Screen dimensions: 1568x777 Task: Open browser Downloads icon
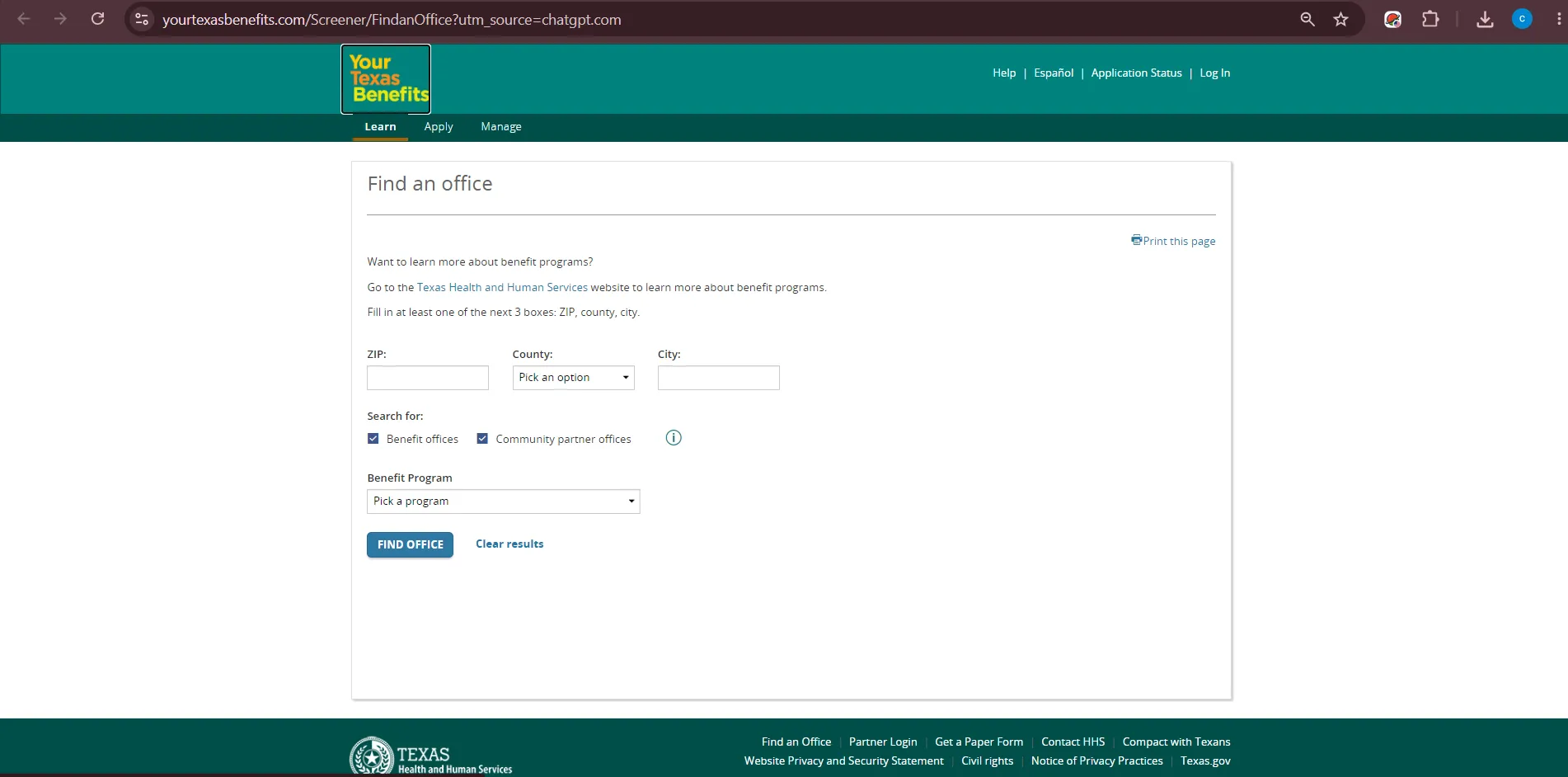click(1485, 19)
